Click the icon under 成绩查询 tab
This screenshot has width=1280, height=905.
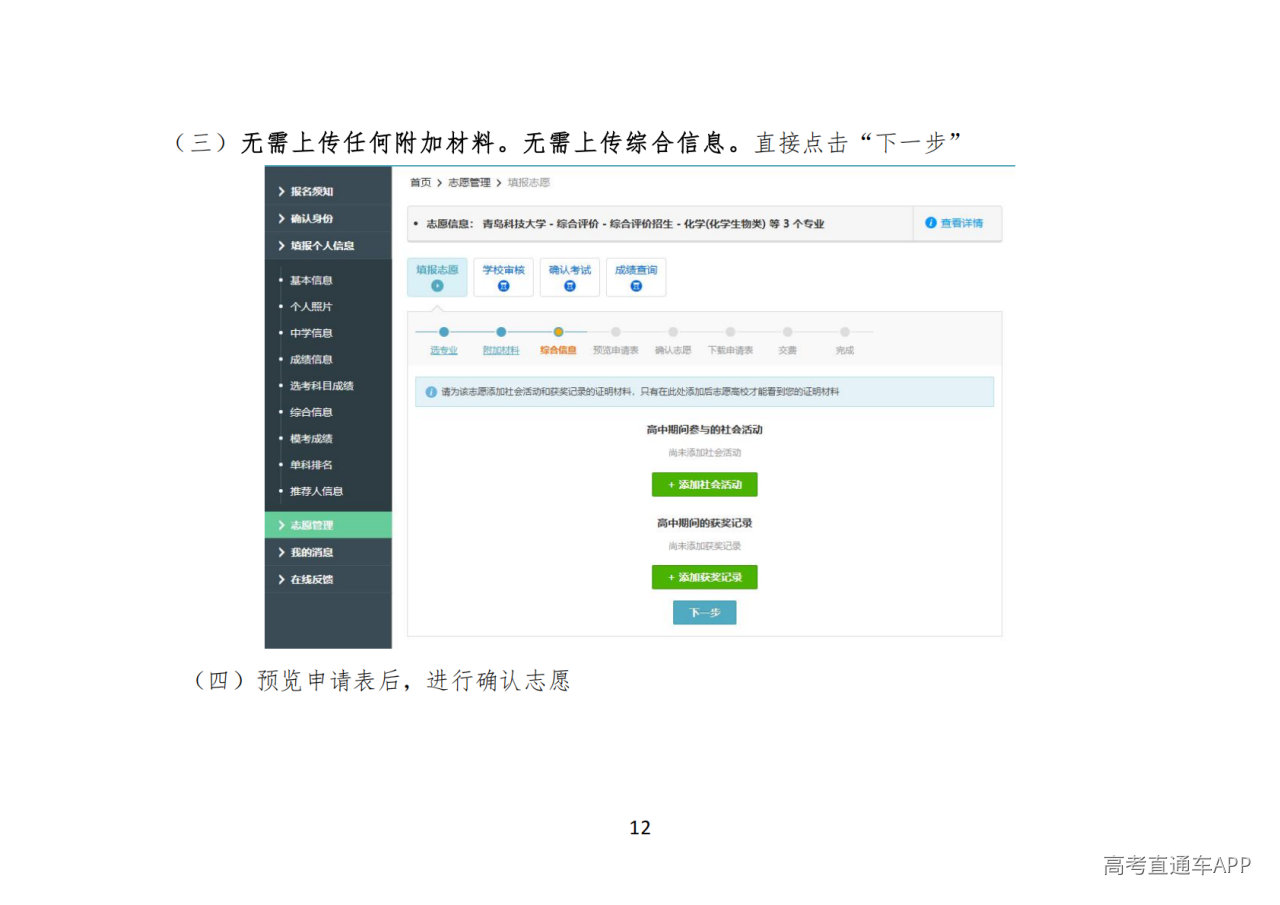[636, 286]
